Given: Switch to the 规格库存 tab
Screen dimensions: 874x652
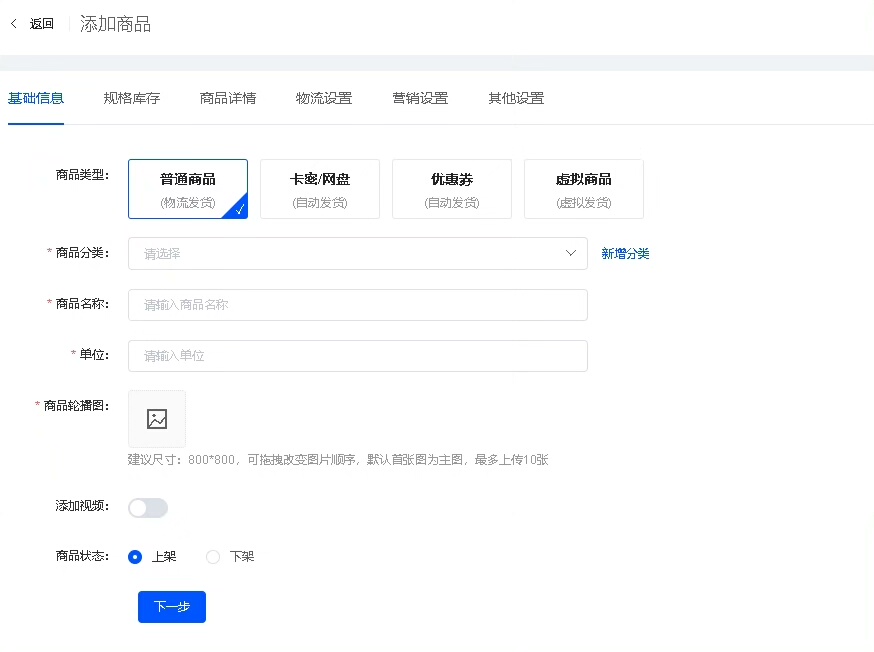Looking at the screenshot, I should pyautogui.click(x=131, y=98).
